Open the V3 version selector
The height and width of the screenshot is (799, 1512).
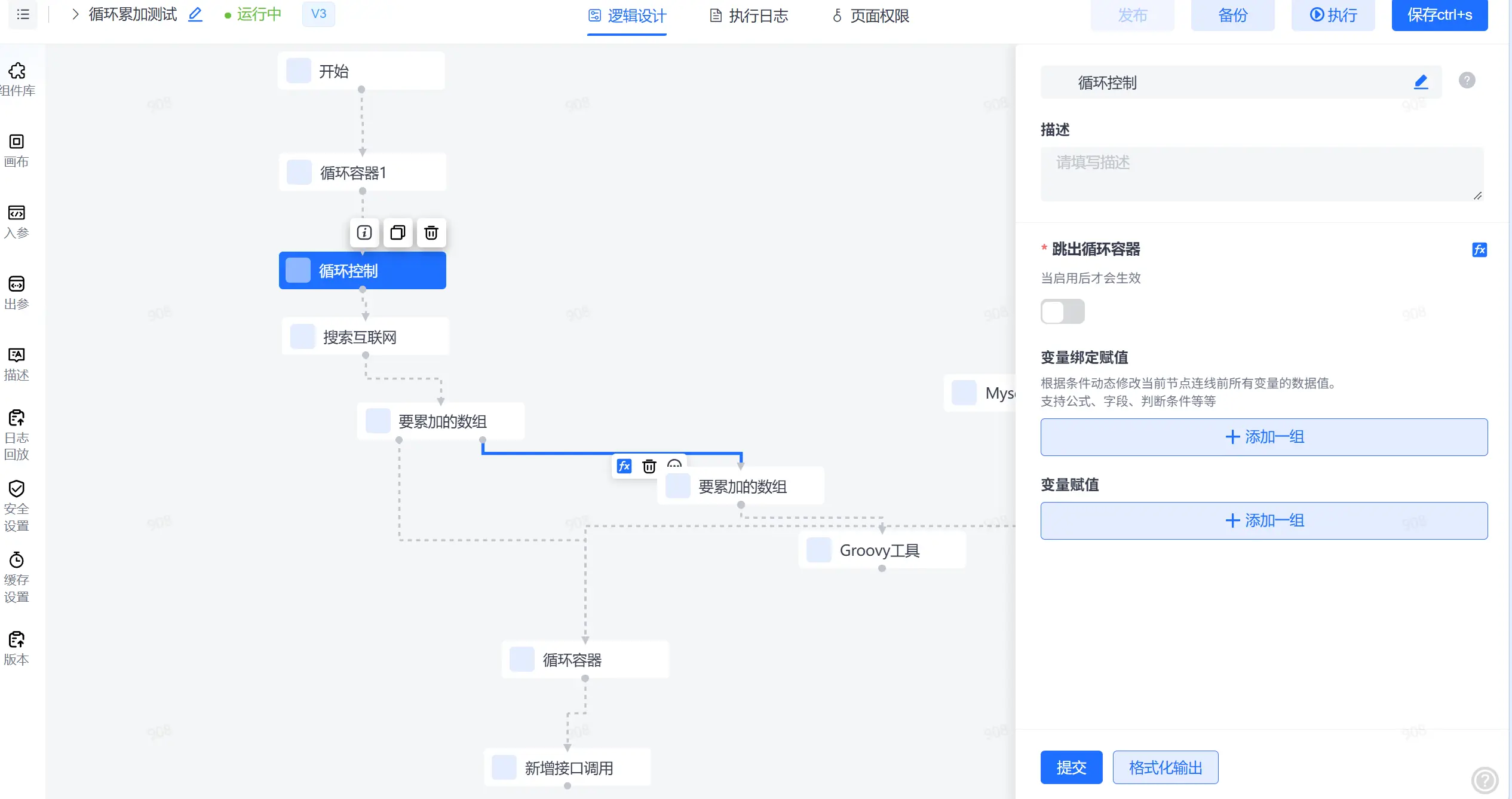tap(318, 14)
